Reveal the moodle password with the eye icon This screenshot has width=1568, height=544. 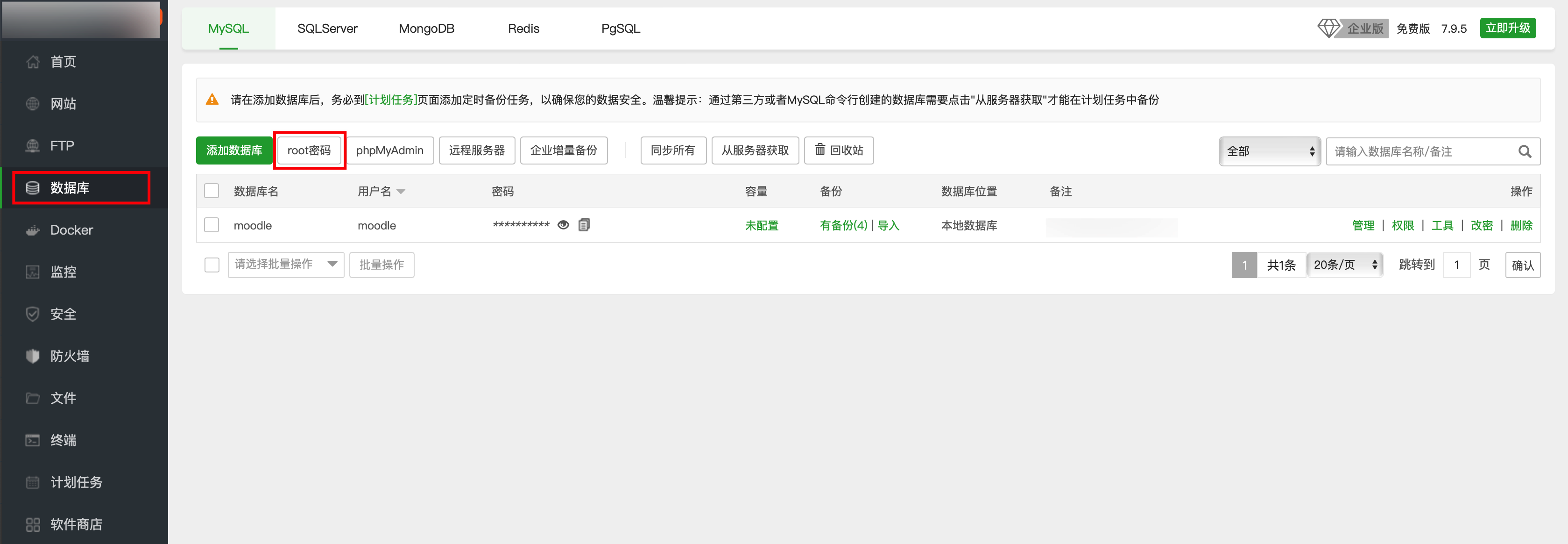563,225
